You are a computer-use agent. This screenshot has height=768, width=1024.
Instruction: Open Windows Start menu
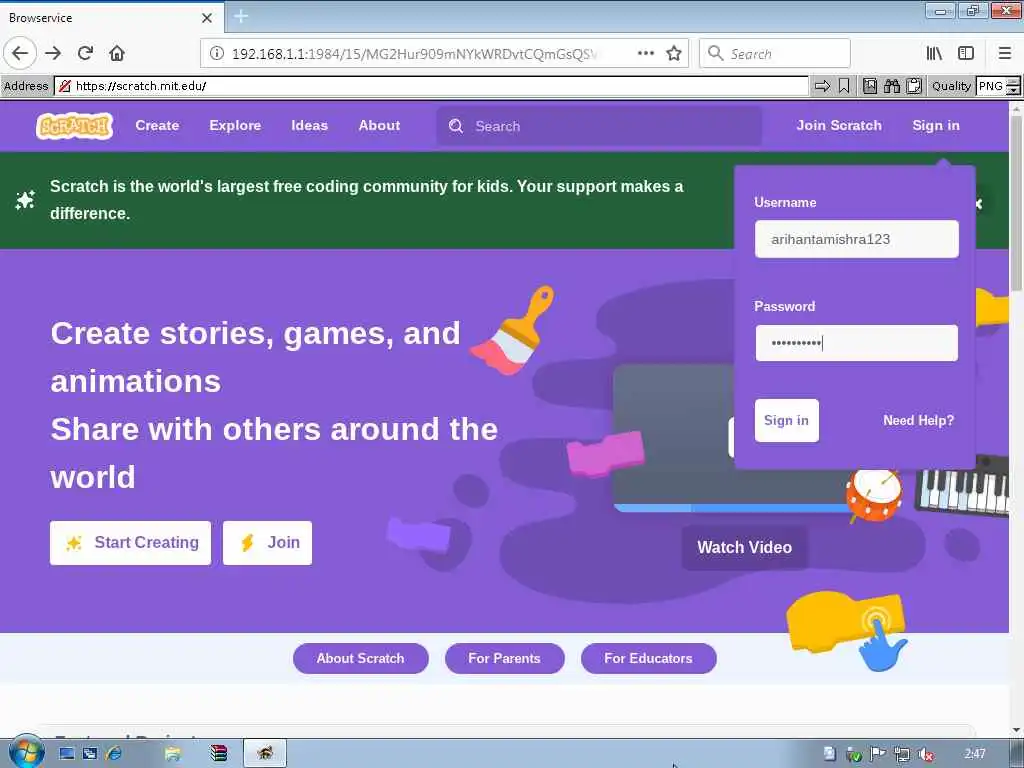click(26, 753)
